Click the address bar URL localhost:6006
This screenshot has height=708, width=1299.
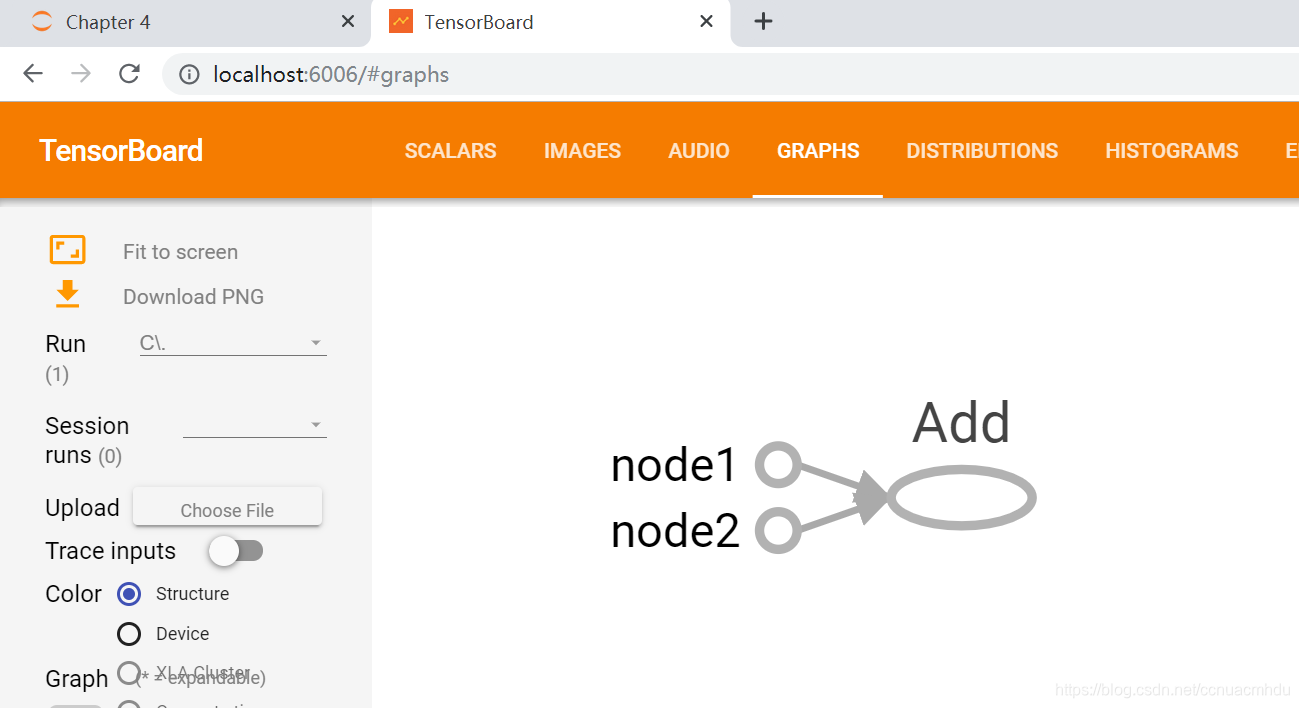[x=331, y=75]
